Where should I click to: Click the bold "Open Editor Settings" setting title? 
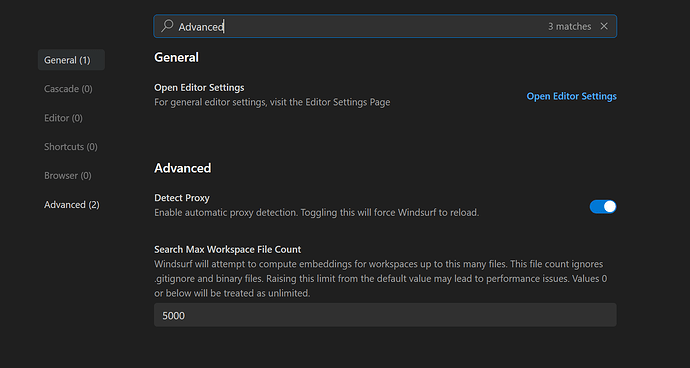pyautogui.click(x=199, y=88)
